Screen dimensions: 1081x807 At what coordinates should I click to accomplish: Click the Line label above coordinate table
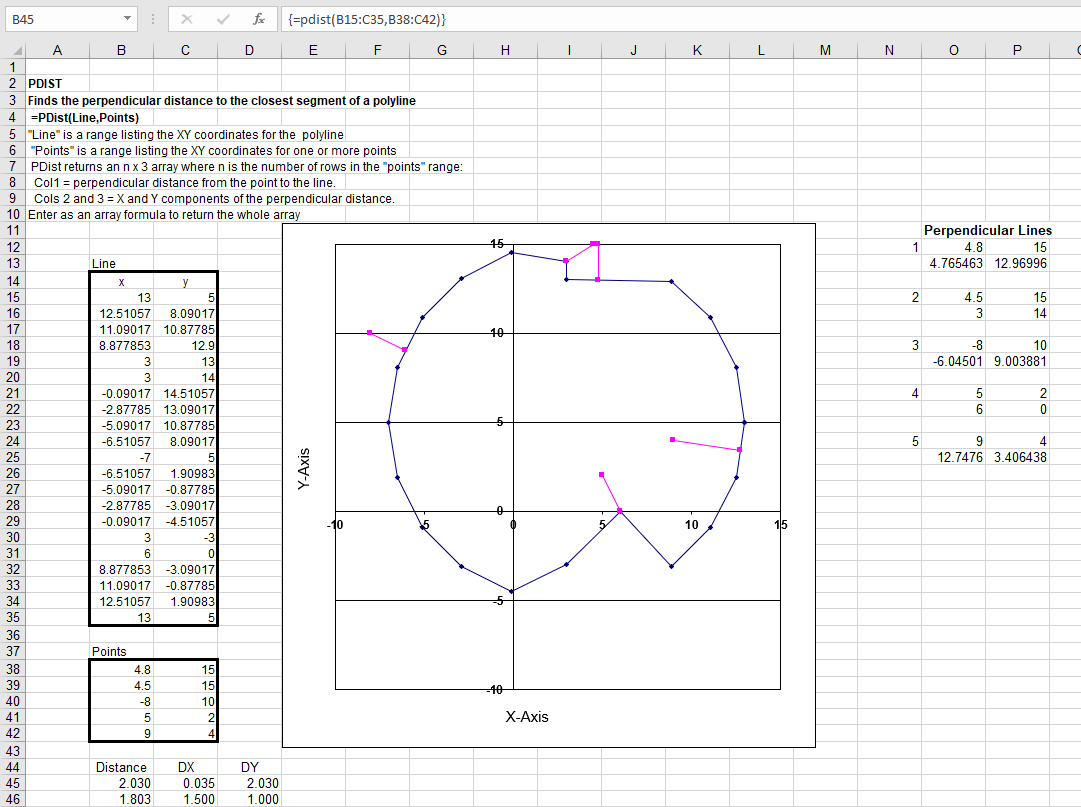(104, 263)
